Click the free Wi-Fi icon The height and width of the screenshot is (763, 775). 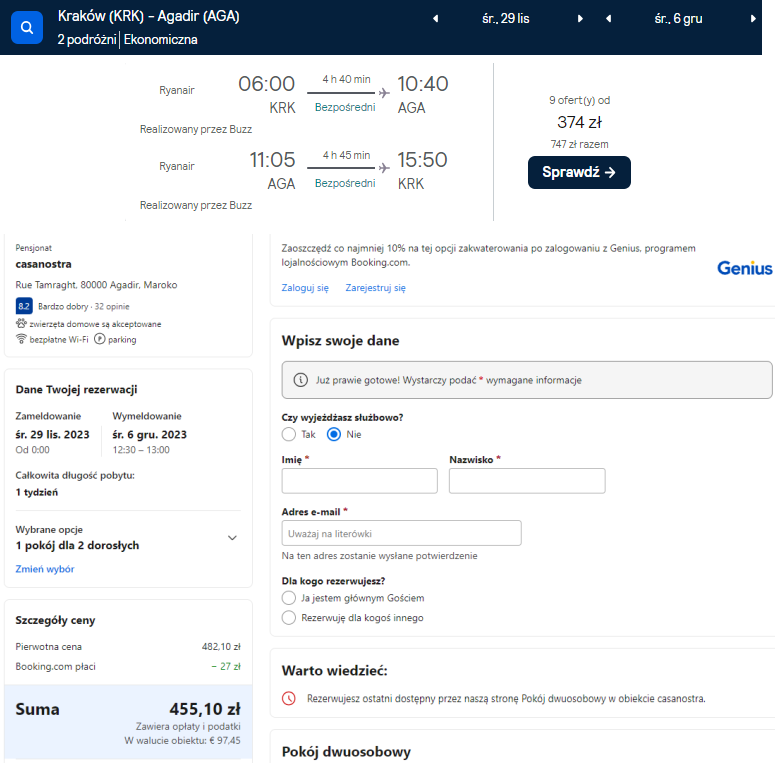[x=21, y=339]
